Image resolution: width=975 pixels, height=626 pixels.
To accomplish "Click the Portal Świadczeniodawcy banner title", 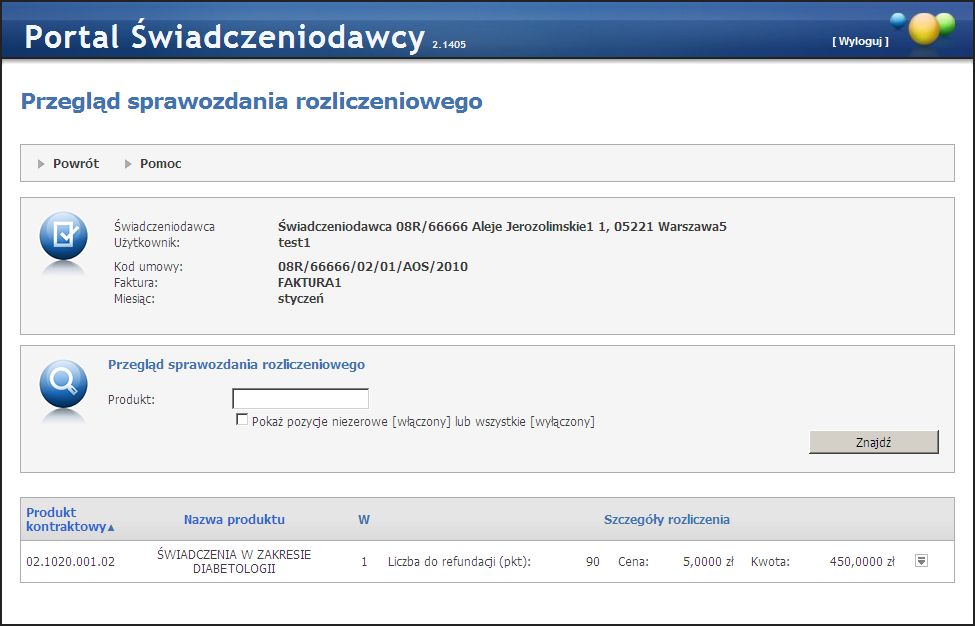I will (225, 37).
